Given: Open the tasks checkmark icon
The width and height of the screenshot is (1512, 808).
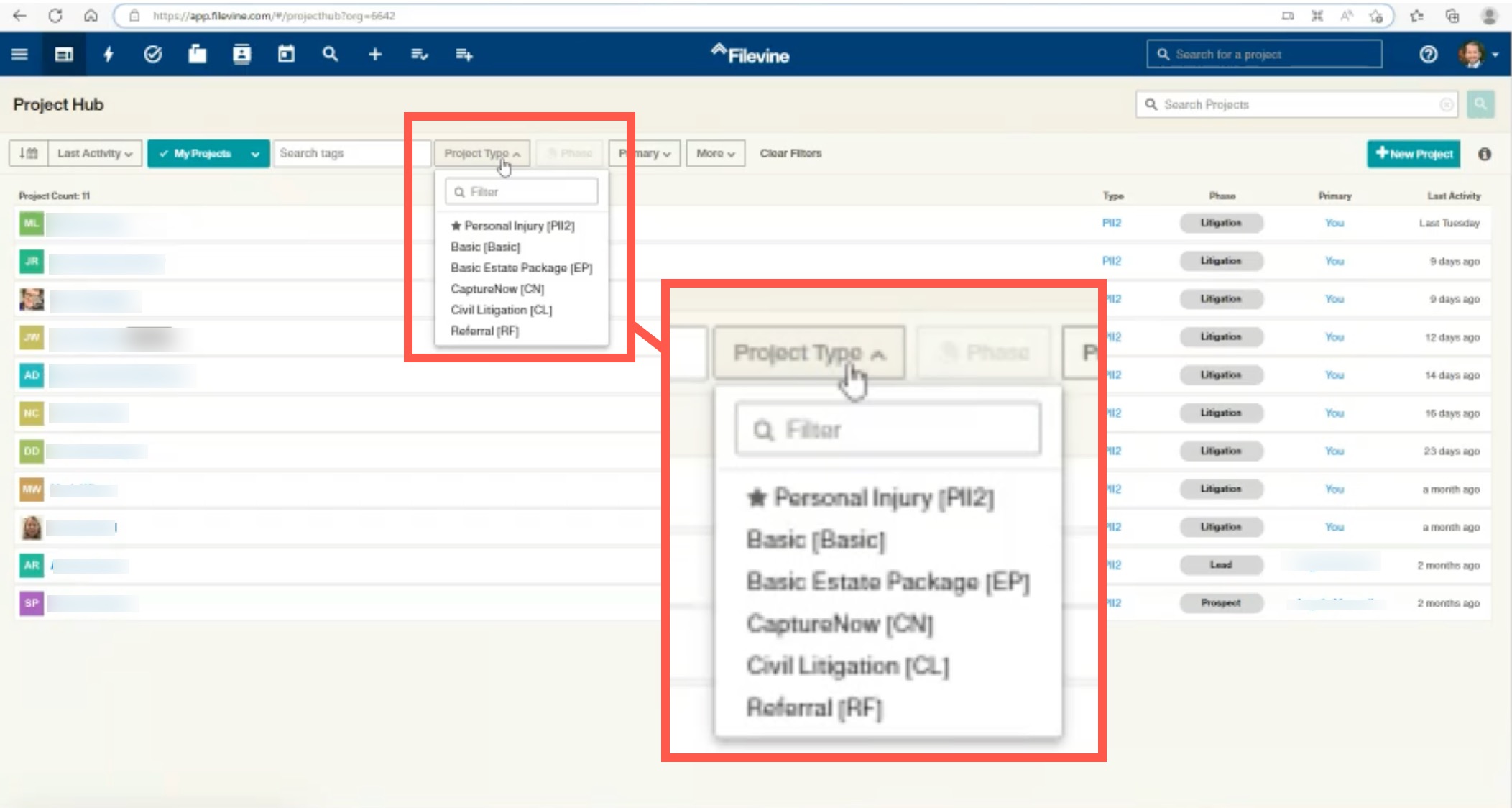Looking at the screenshot, I should click(152, 55).
